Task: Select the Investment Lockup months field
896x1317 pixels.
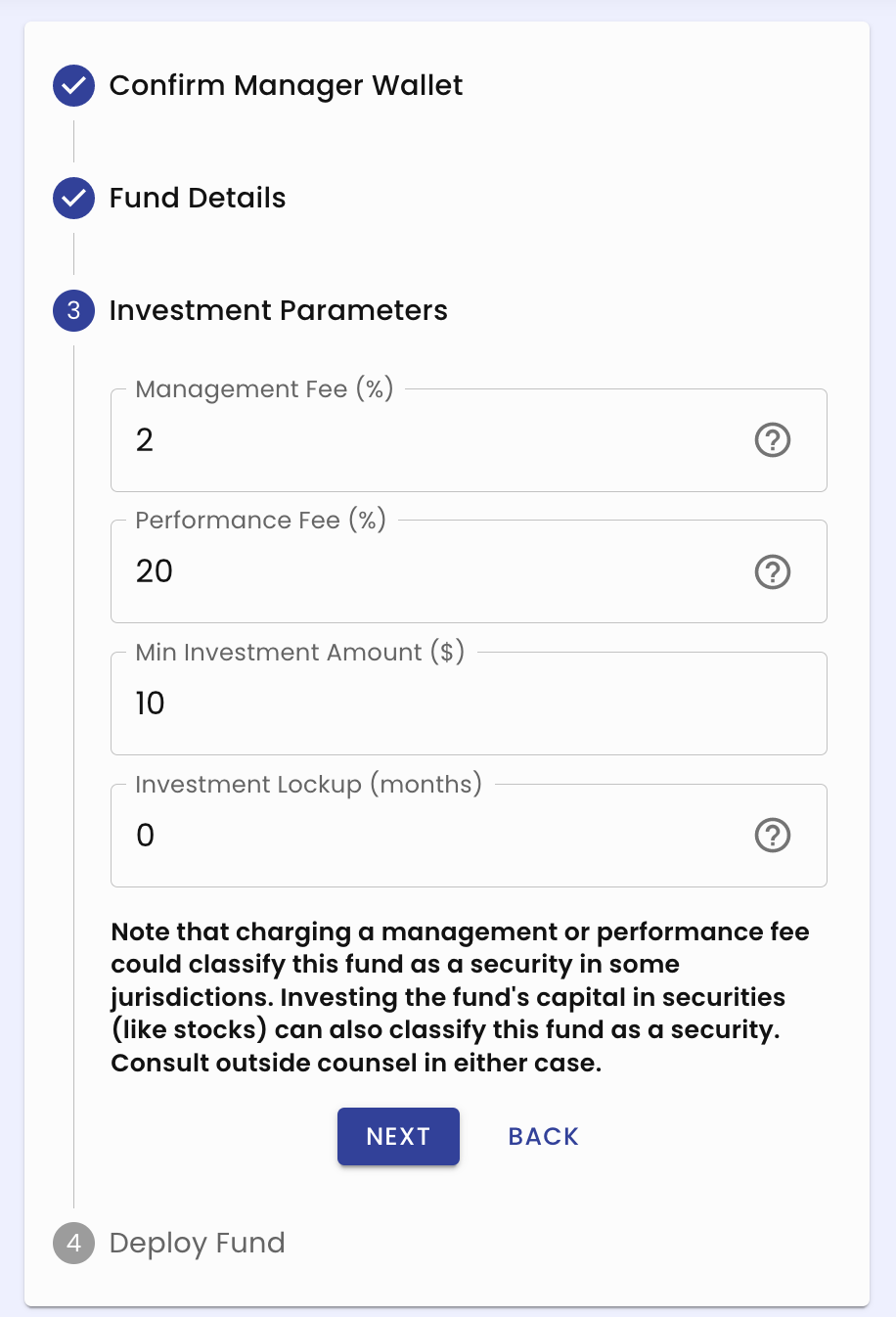Action: 430,836
